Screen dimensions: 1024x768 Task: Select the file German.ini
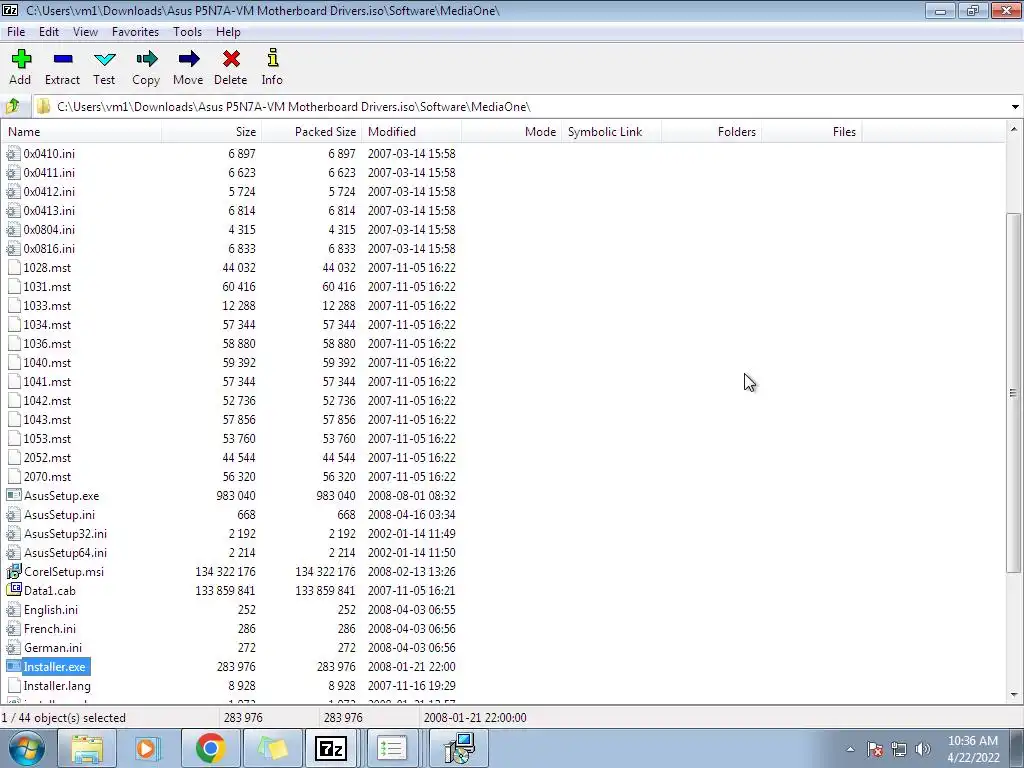(x=52, y=648)
